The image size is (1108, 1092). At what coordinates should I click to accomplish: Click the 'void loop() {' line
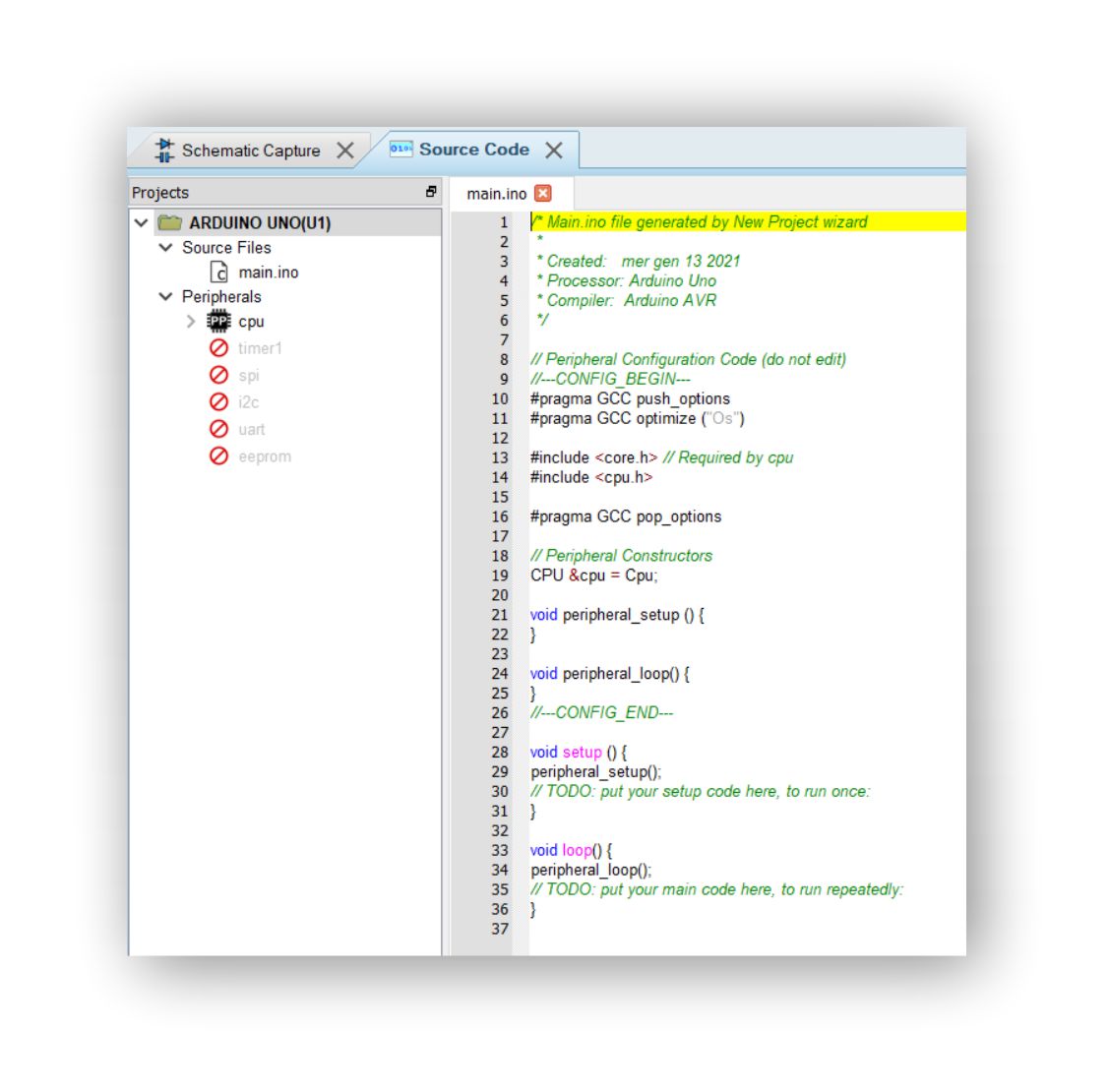click(x=571, y=850)
